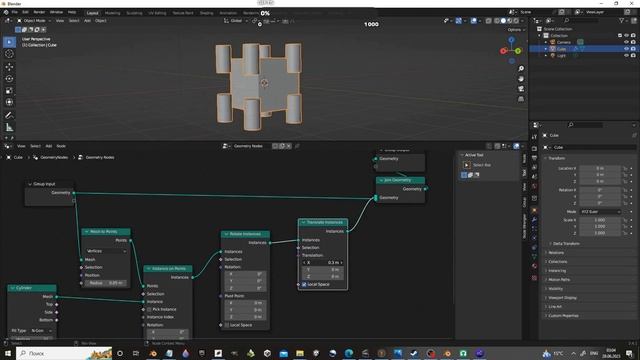
Task: Disable Cube in renders via camera icon
Action: [x=633, y=49]
